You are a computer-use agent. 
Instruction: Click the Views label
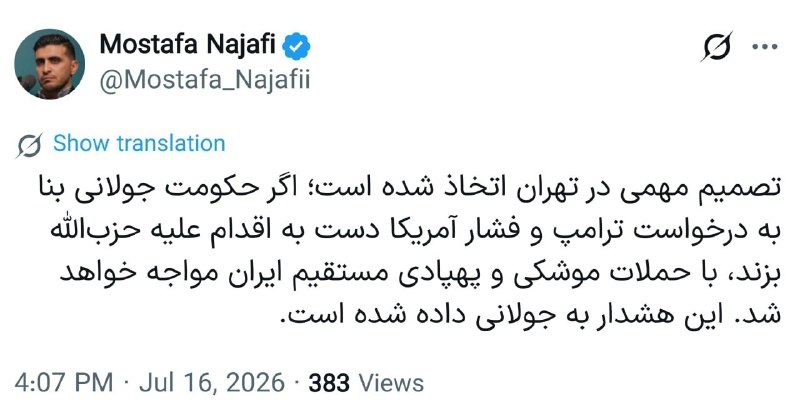pyautogui.click(x=391, y=383)
